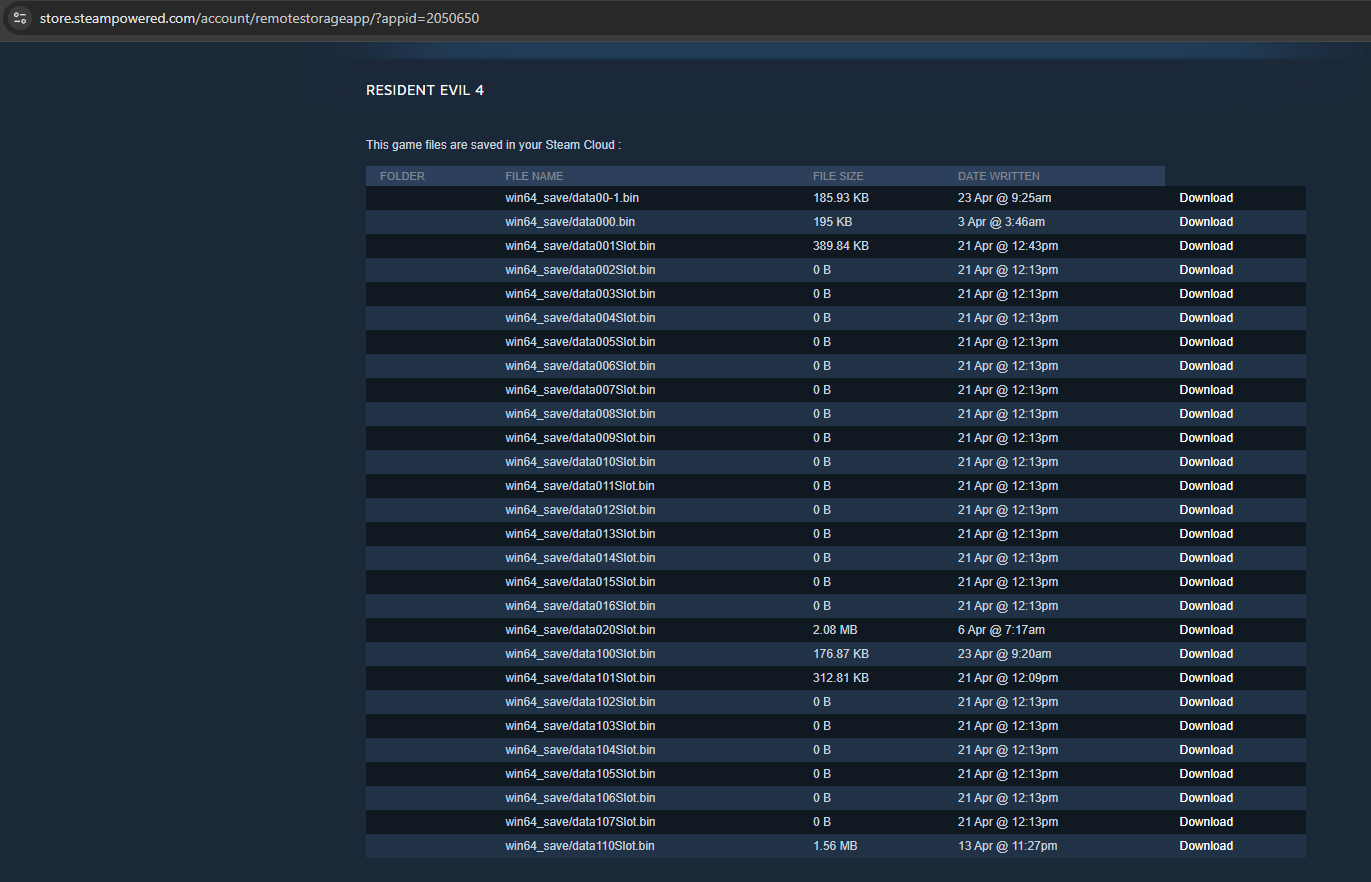
Task: Click the DATE WRITTEN column header
Action: (999, 176)
